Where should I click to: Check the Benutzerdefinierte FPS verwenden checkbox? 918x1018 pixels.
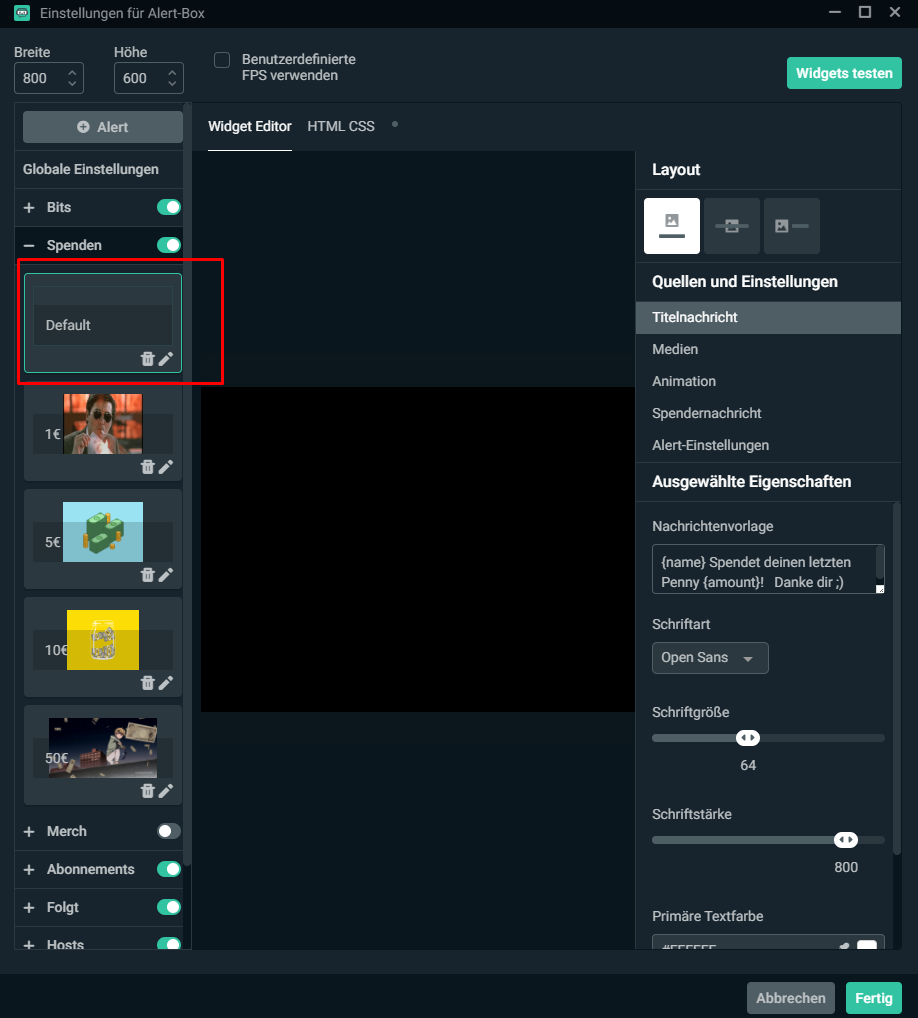click(222, 60)
